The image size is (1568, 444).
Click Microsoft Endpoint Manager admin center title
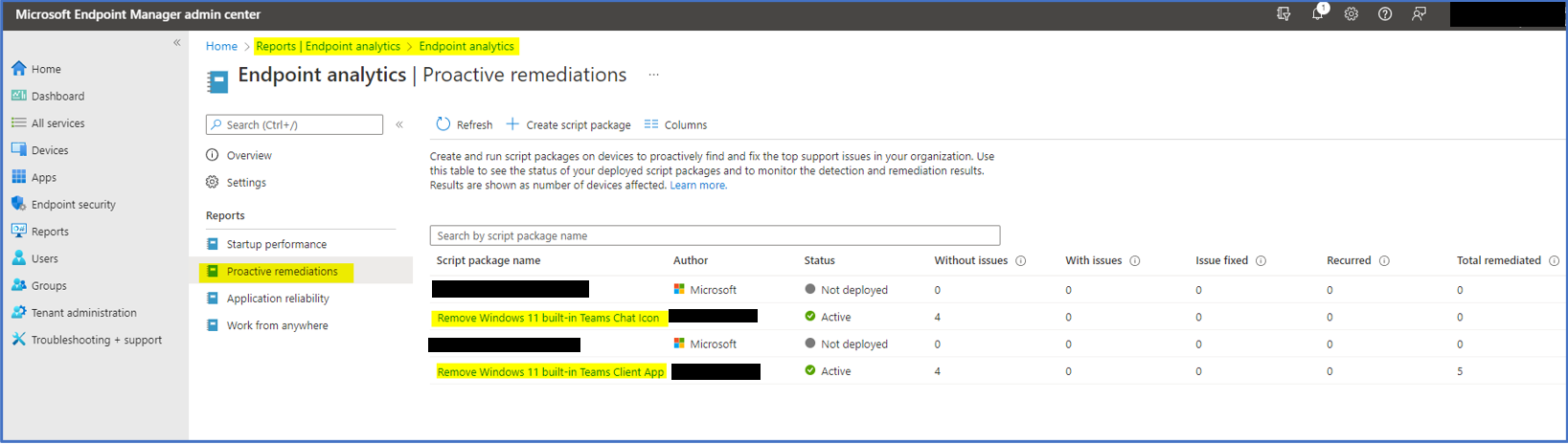[138, 14]
